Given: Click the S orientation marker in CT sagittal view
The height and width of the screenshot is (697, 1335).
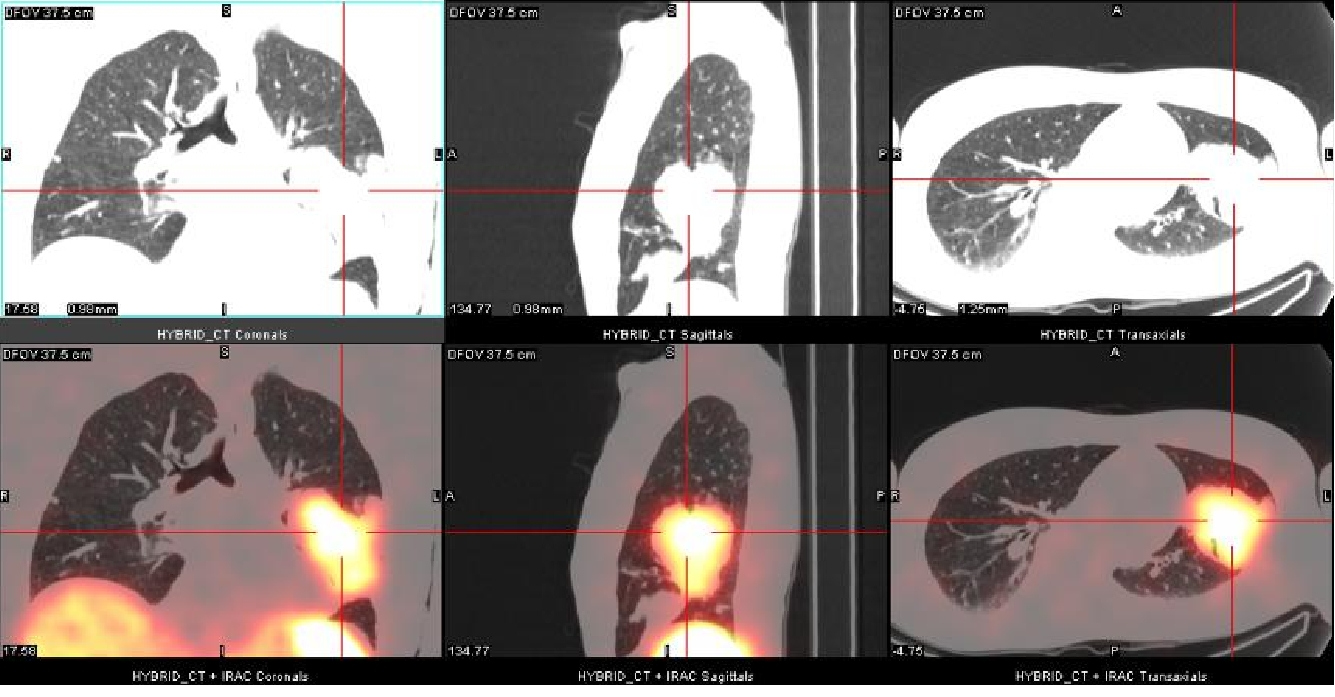Looking at the screenshot, I should pos(671,10).
